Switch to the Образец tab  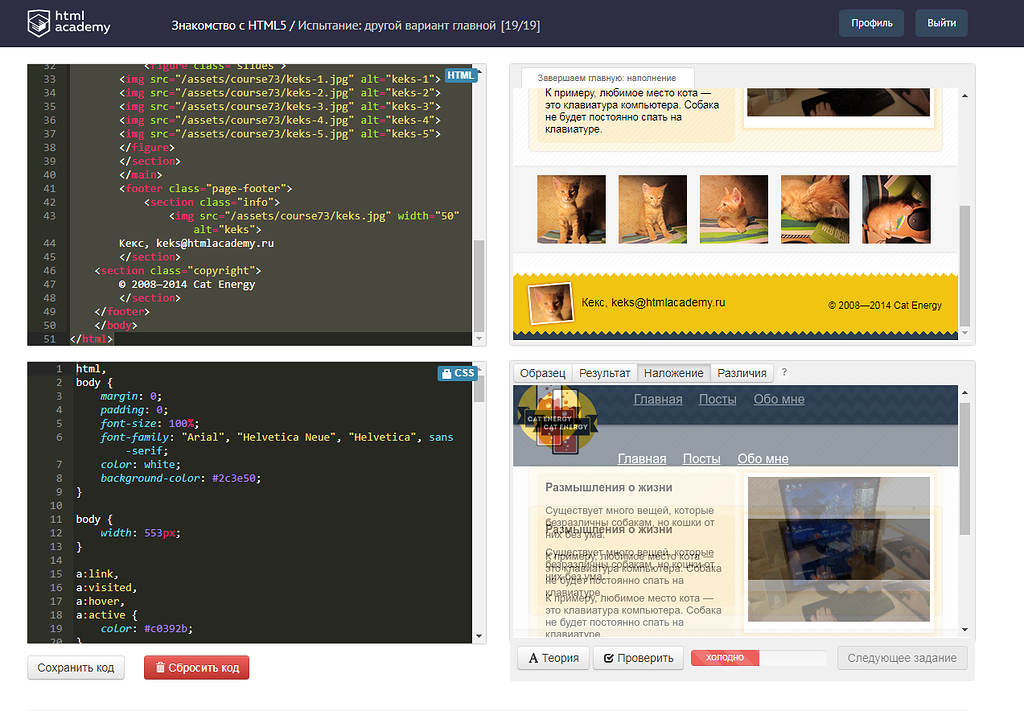(x=542, y=373)
